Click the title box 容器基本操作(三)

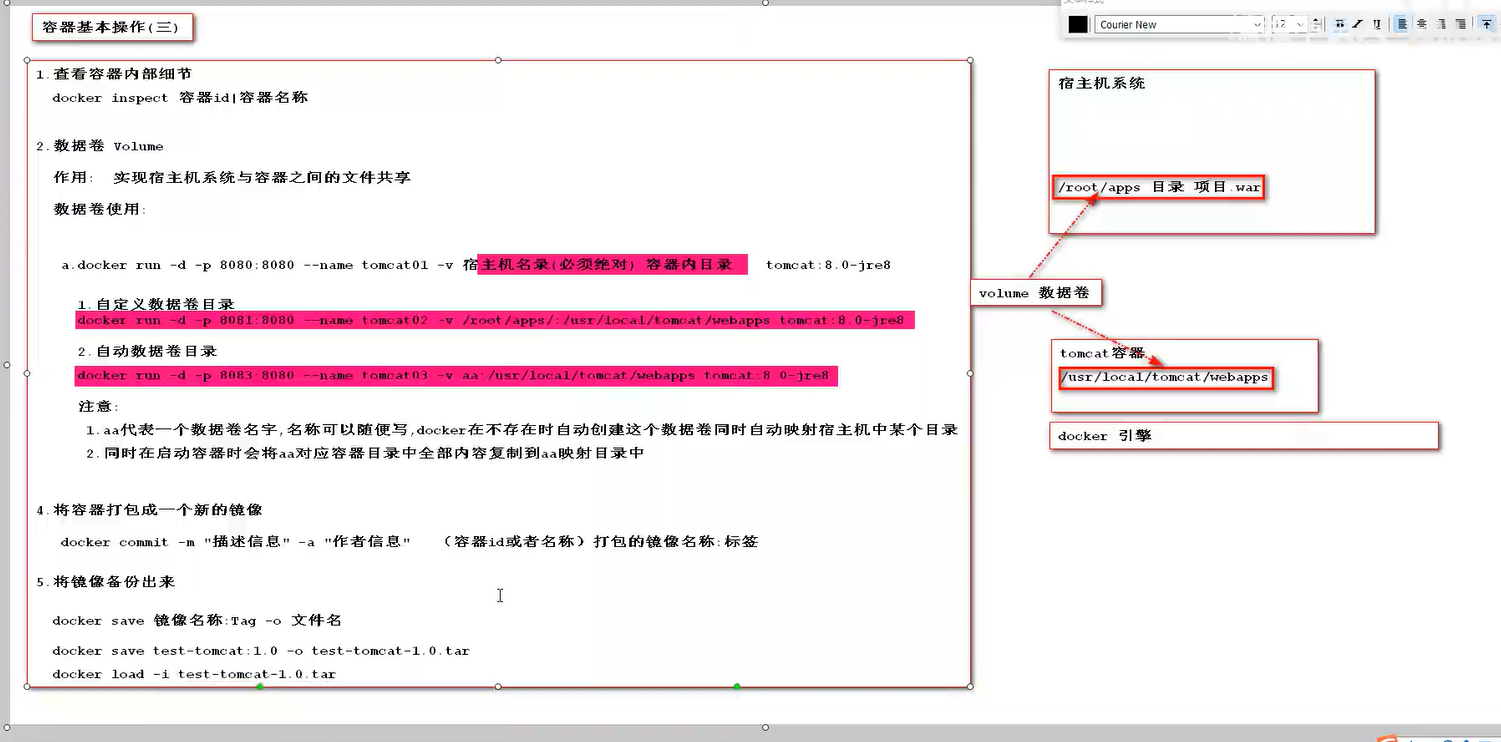click(x=112, y=28)
